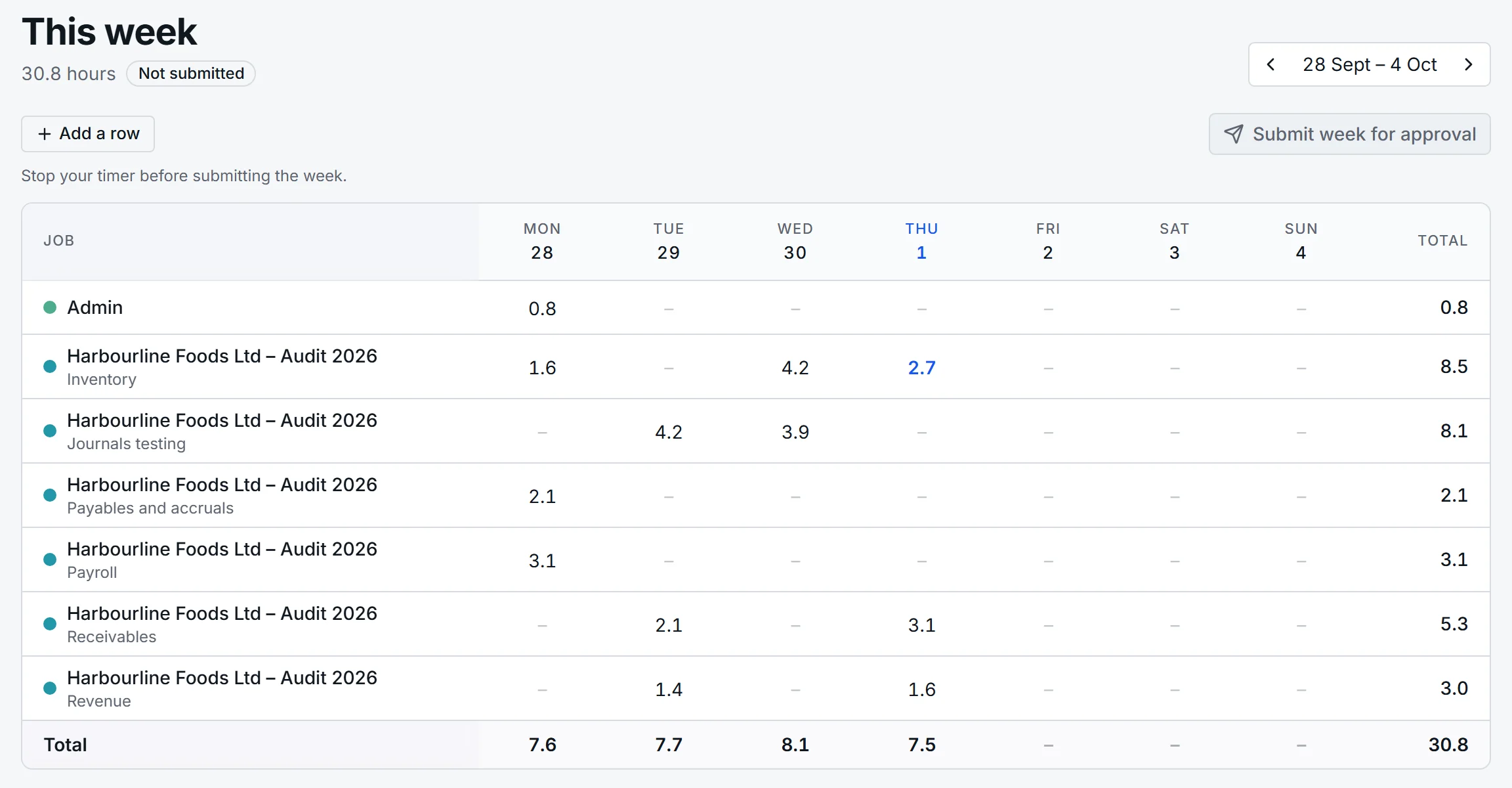Viewport: 1512px width, 788px height.
Task: Open the 28 Sept – 4 Oct date range
Action: (x=1370, y=64)
